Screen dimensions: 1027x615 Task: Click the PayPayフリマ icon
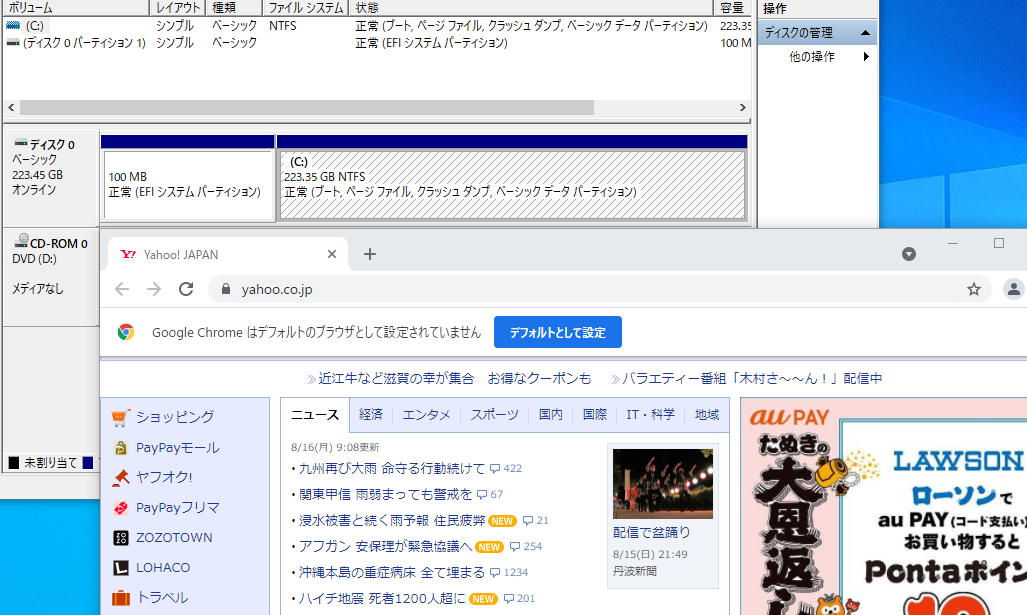click(x=121, y=508)
